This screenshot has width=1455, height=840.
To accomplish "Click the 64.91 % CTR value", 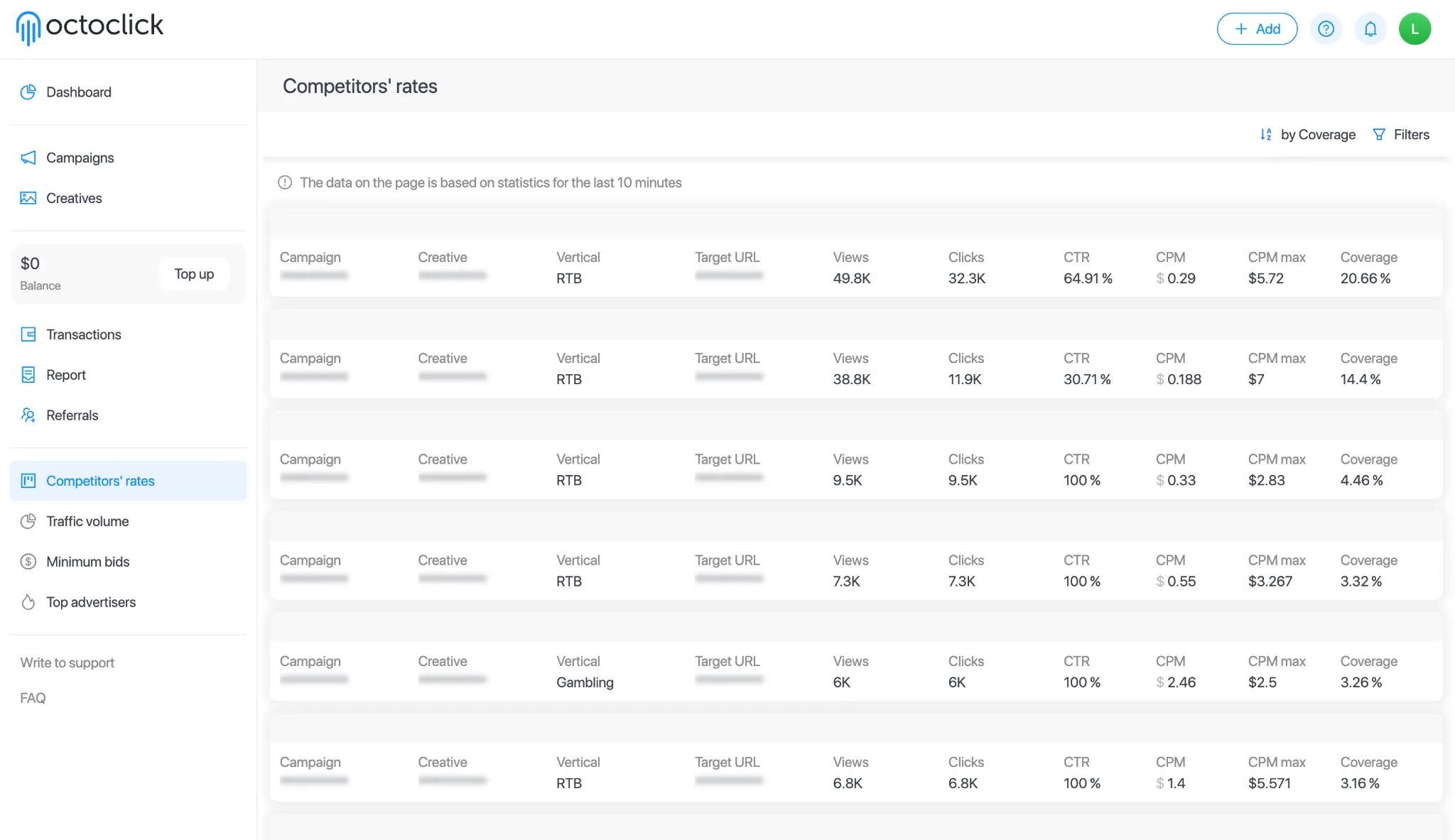I will tap(1088, 278).
